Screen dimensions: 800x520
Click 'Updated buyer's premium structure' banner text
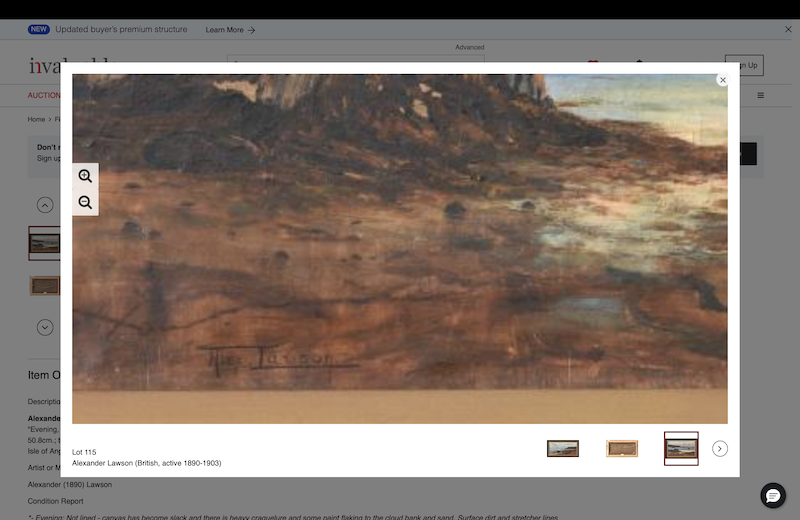121,30
